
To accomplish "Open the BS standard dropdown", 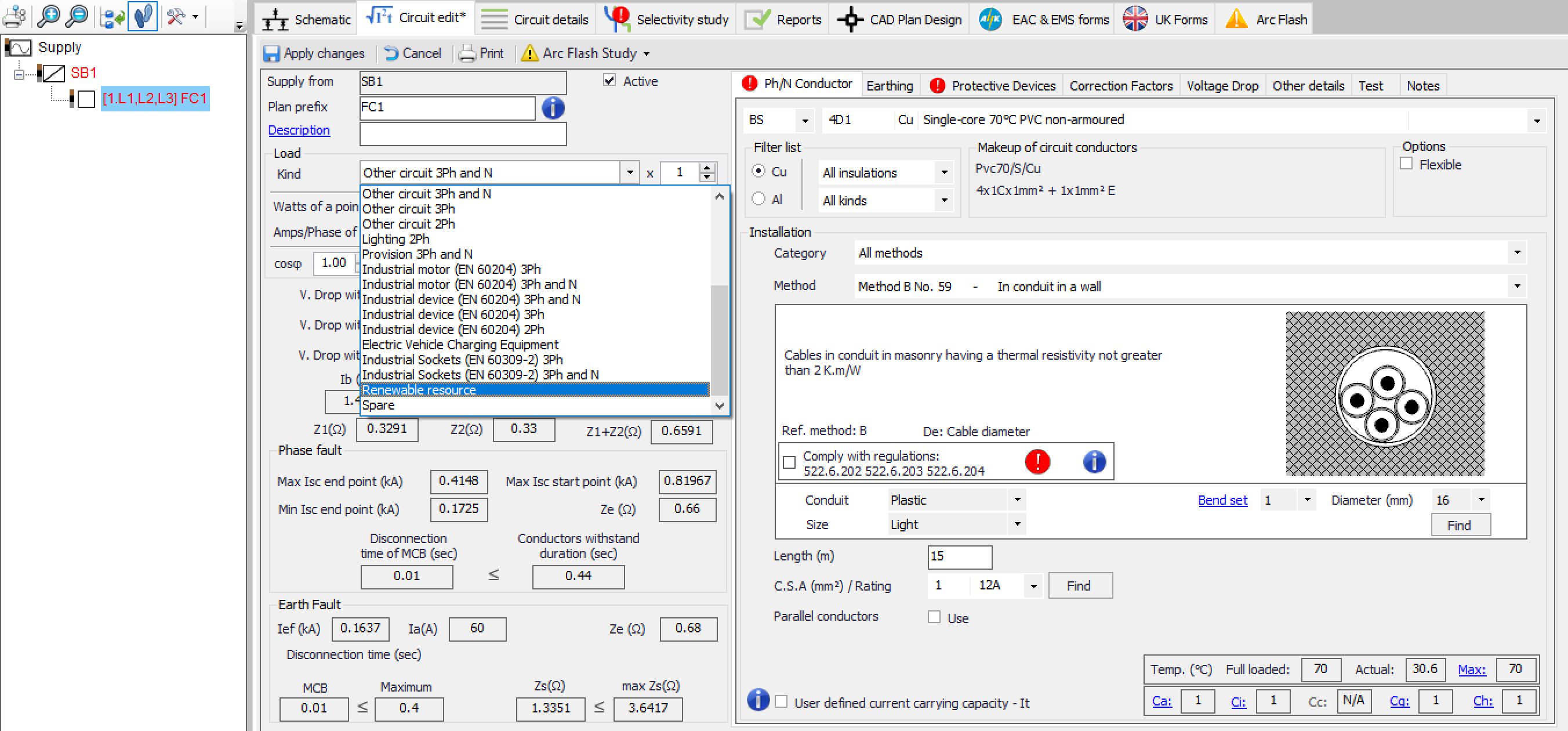I will coord(805,121).
